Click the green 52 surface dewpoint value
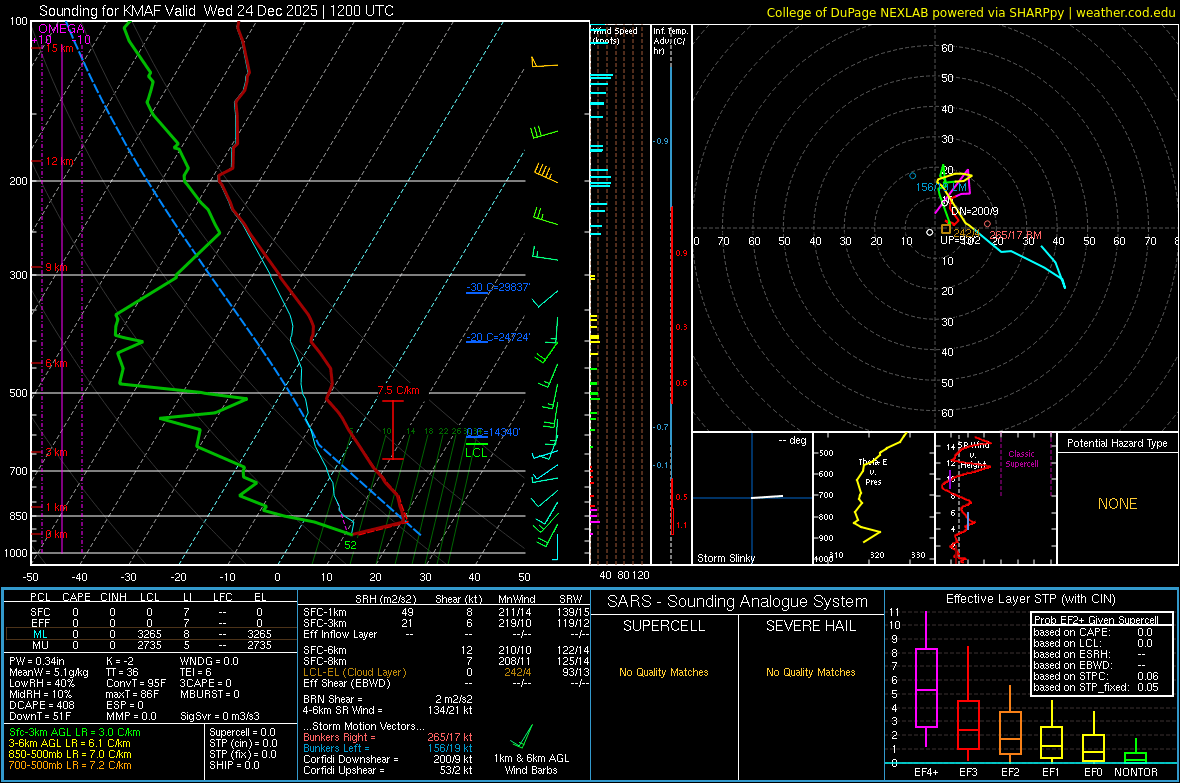1180x783 pixels. pos(350,545)
